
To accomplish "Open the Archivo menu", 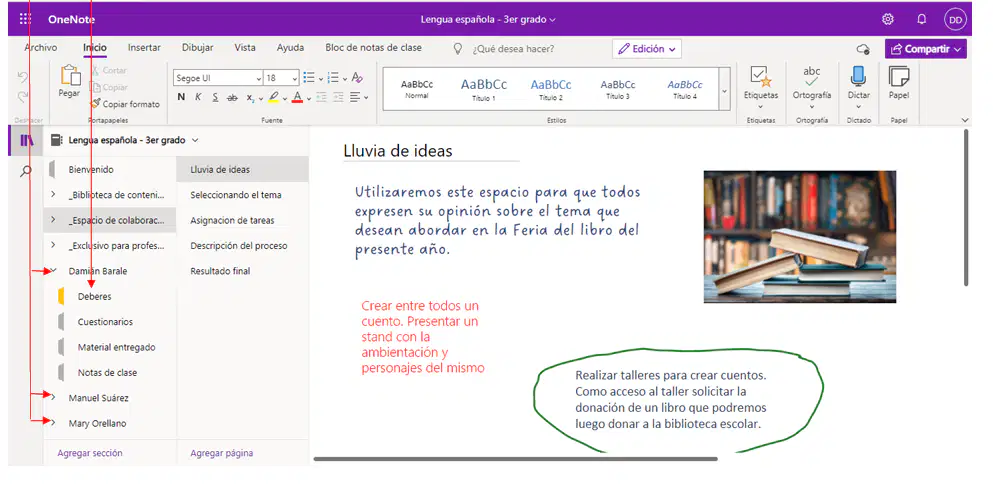I will click(41, 47).
